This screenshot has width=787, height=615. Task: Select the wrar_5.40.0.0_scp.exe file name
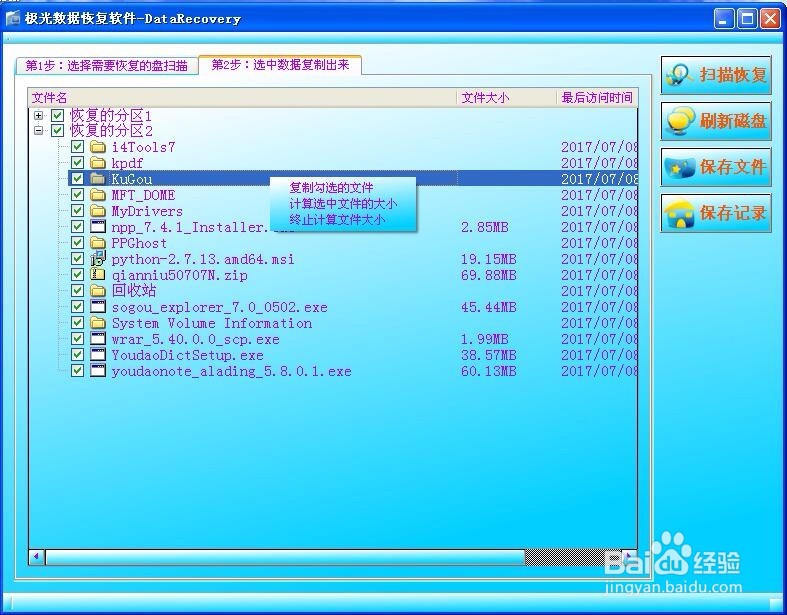click(x=195, y=339)
